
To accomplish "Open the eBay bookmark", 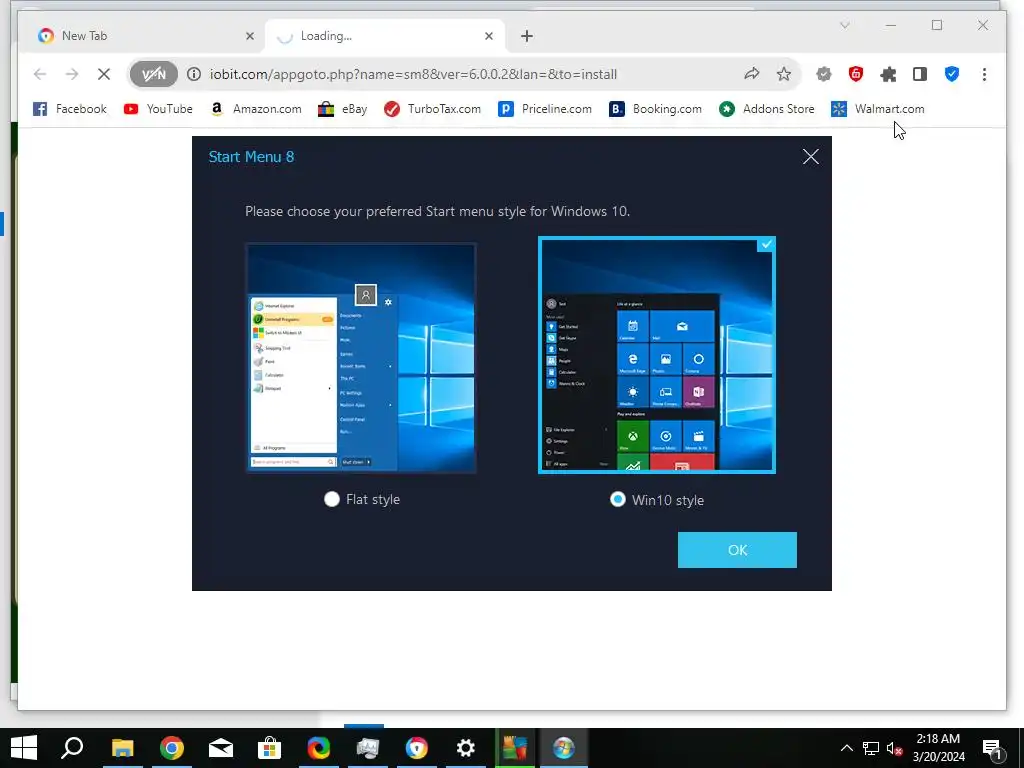I will point(342,109).
